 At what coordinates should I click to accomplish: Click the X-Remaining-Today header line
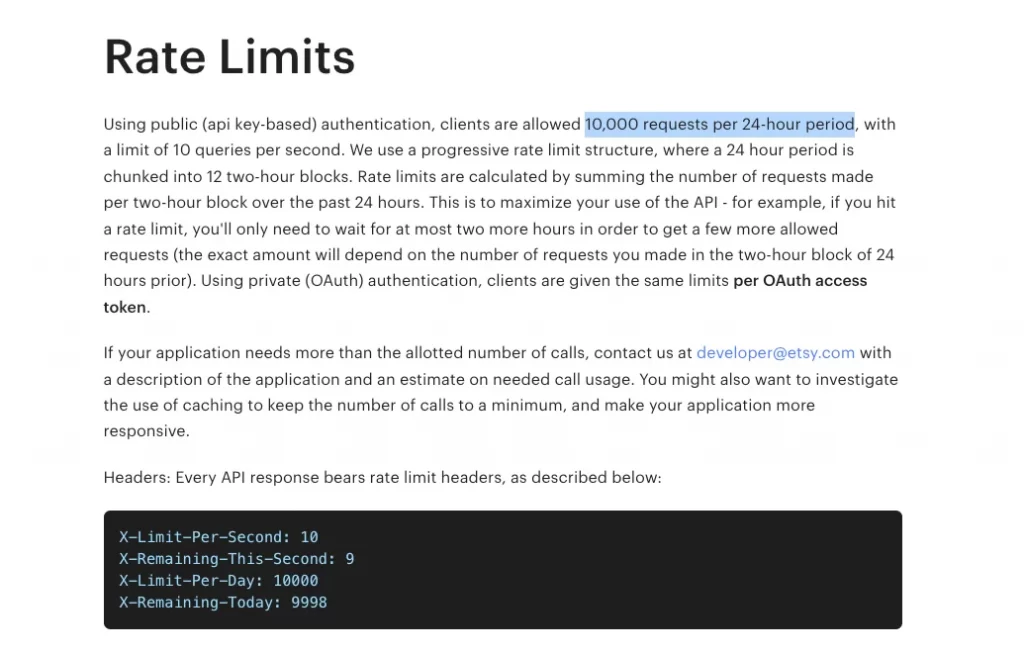click(222, 603)
